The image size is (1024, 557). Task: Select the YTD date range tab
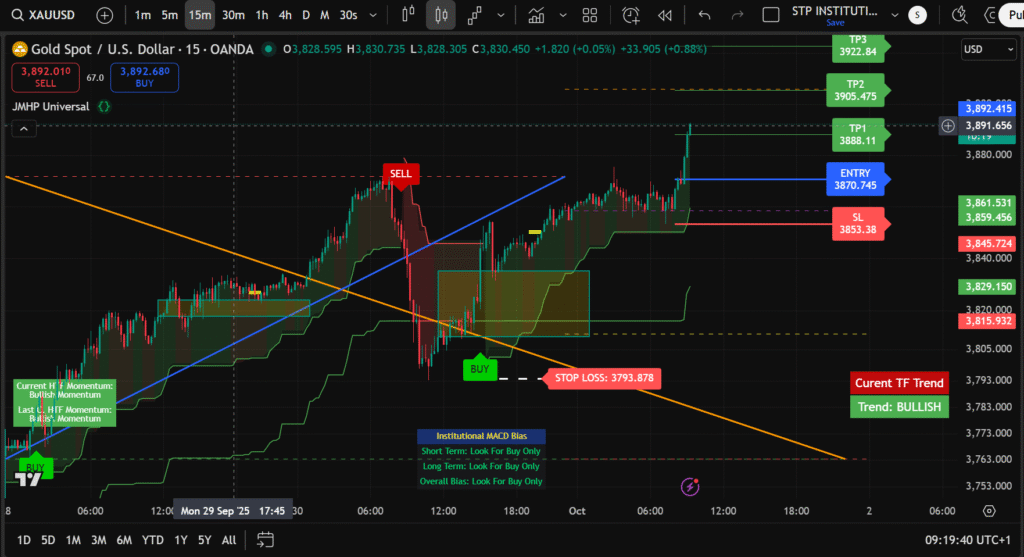(x=152, y=540)
